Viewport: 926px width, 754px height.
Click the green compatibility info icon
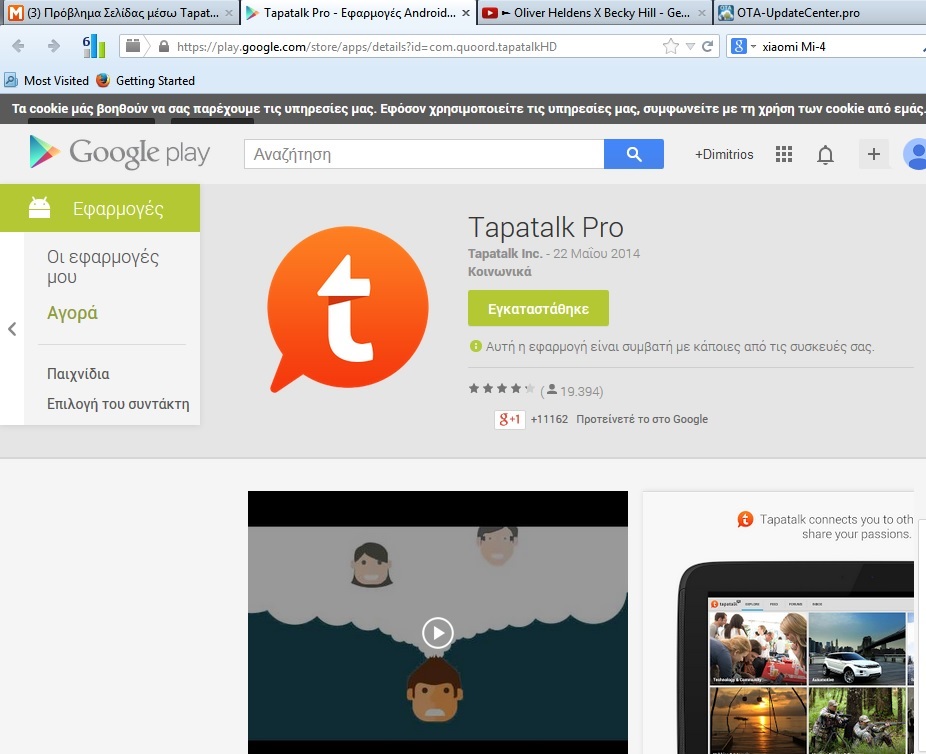point(475,346)
